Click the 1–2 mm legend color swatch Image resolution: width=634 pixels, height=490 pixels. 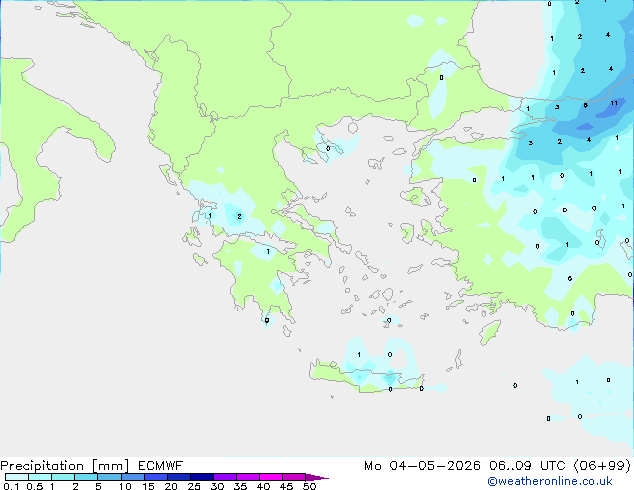[63, 477]
